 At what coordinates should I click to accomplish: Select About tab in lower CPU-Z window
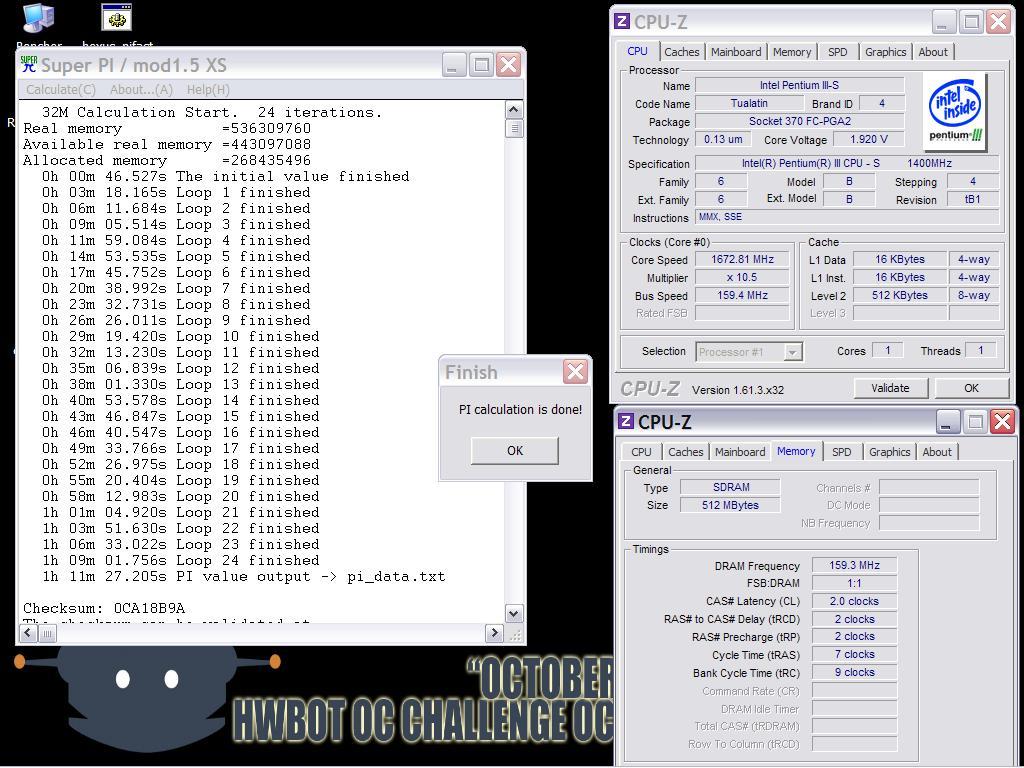coord(936,452)
